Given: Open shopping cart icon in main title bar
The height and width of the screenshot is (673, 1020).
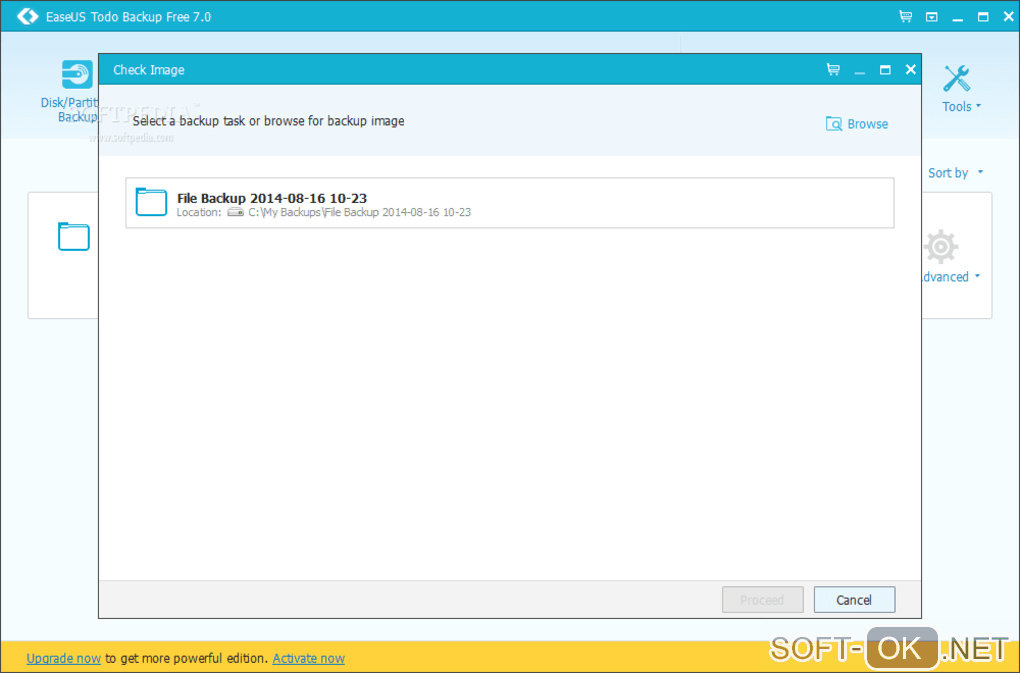Looking at the screenshot, I should [906, 16].
